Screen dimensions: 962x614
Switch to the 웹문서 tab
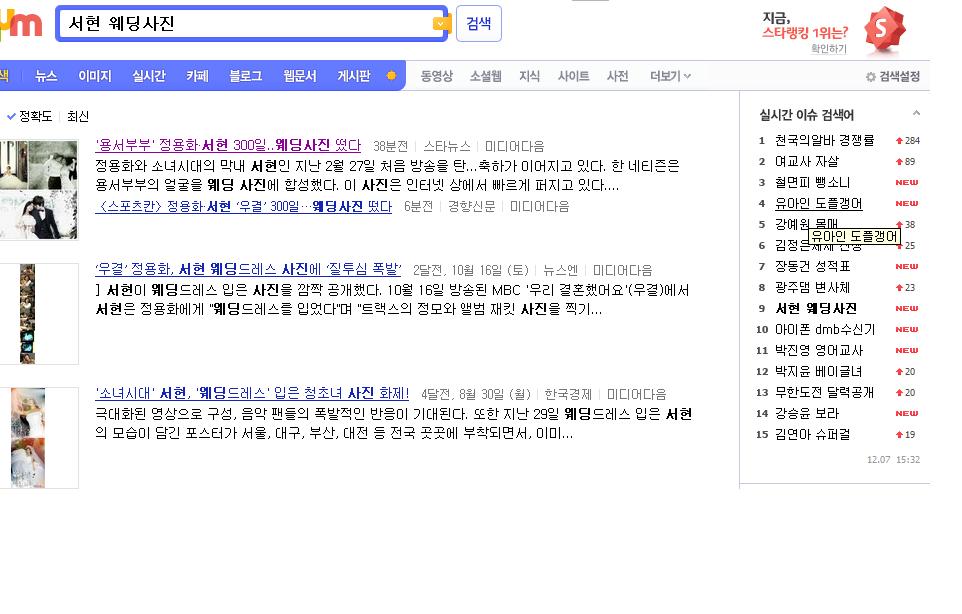click(299, 76)
